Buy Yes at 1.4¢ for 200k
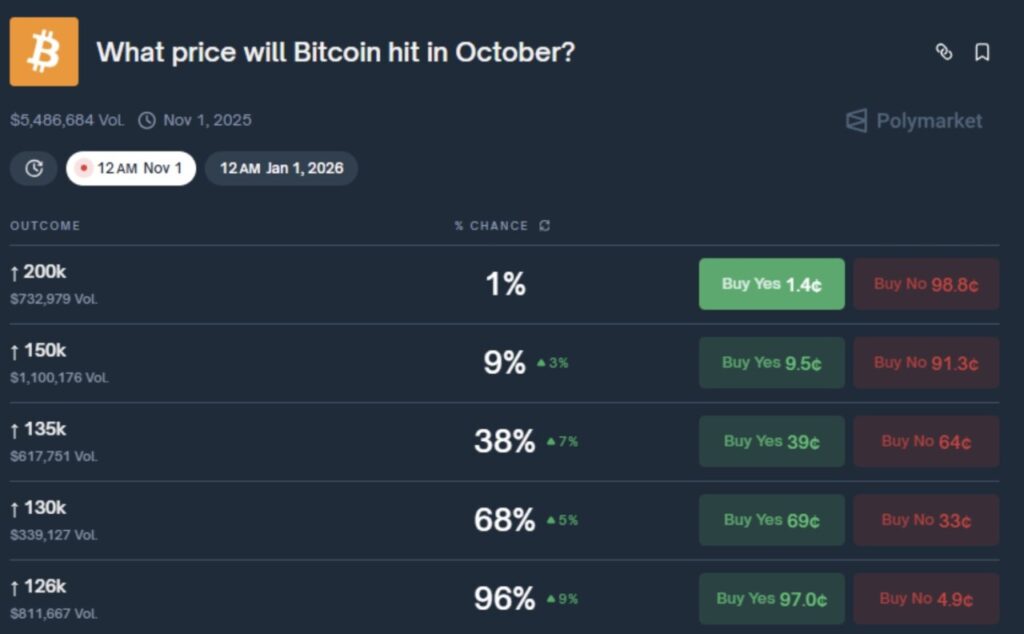Viewport: 1024px width, 634px height. 771,284
